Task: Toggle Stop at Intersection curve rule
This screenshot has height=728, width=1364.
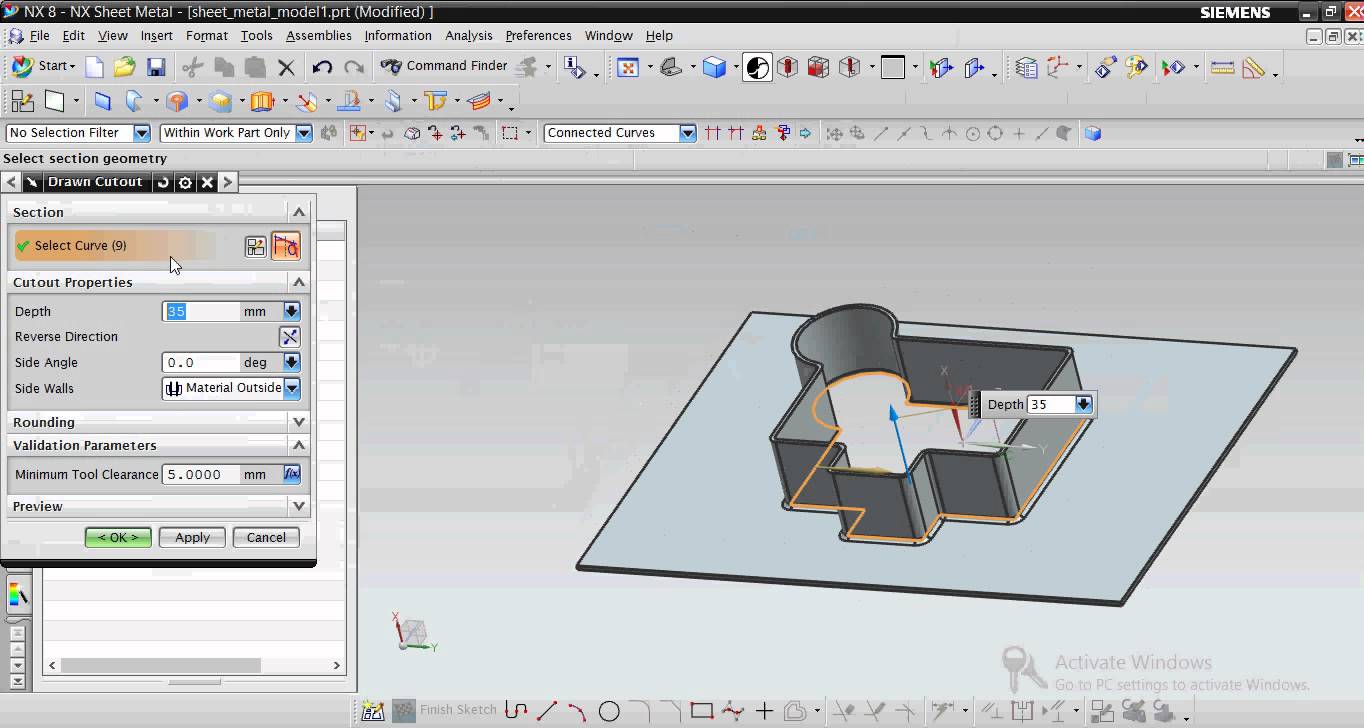Action: click(713, 133)
